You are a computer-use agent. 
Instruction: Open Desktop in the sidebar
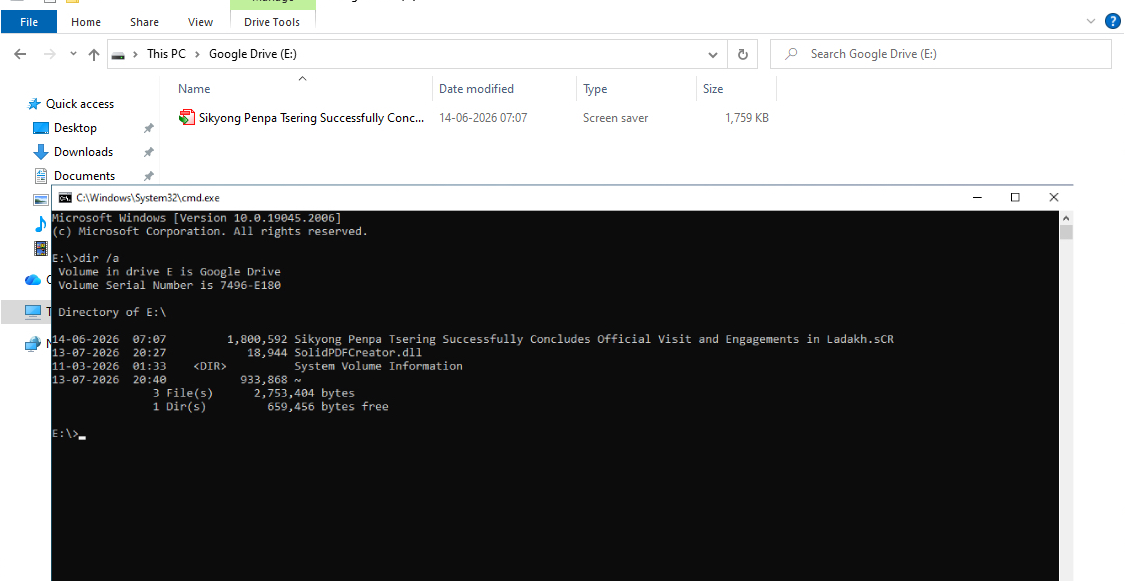pyautogui.click(x=75, y=128)
